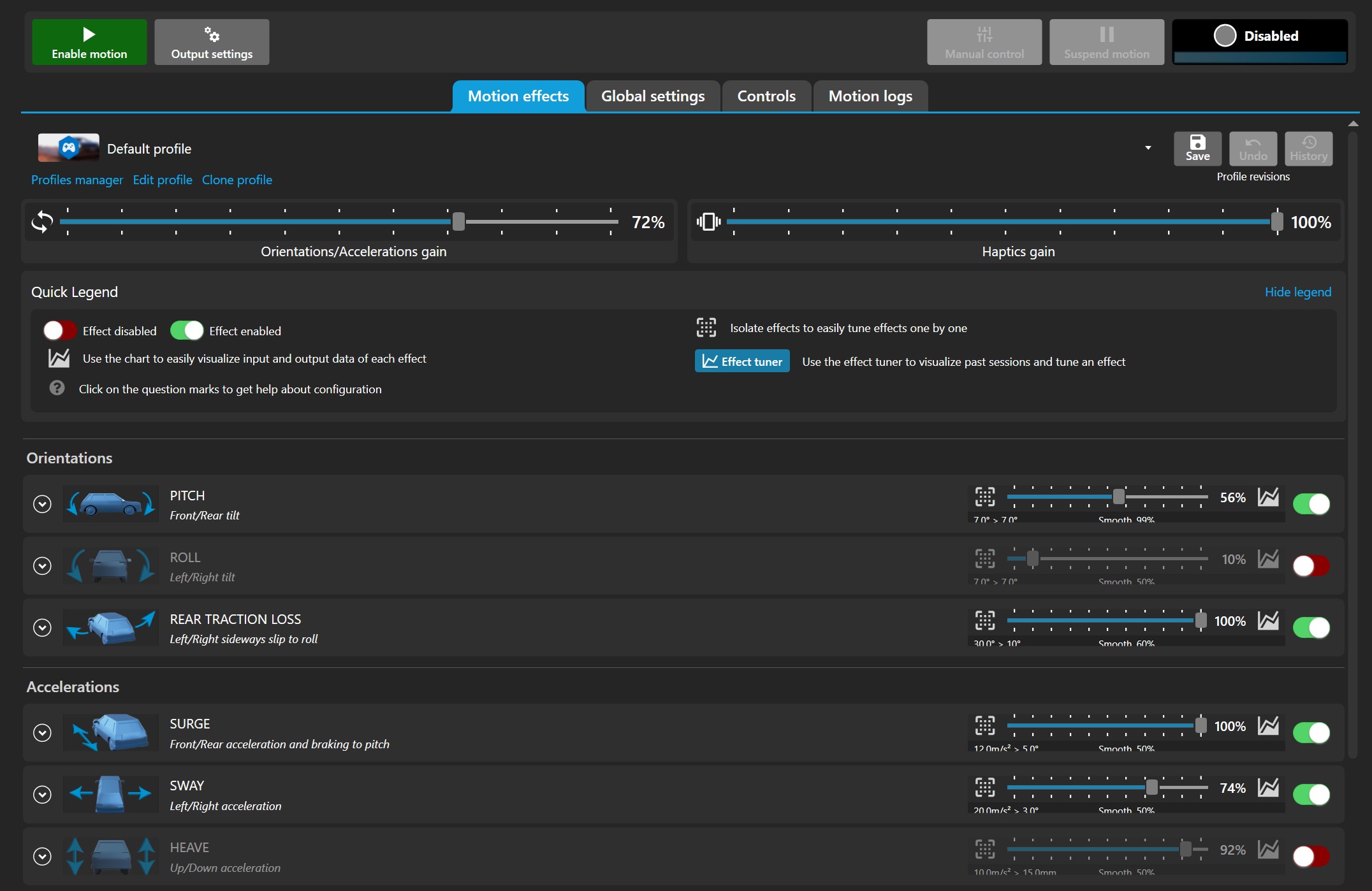Open the chart icon for SURGE effect
The height and width of the screenshot is (891, 1372).
[1268, 725]
